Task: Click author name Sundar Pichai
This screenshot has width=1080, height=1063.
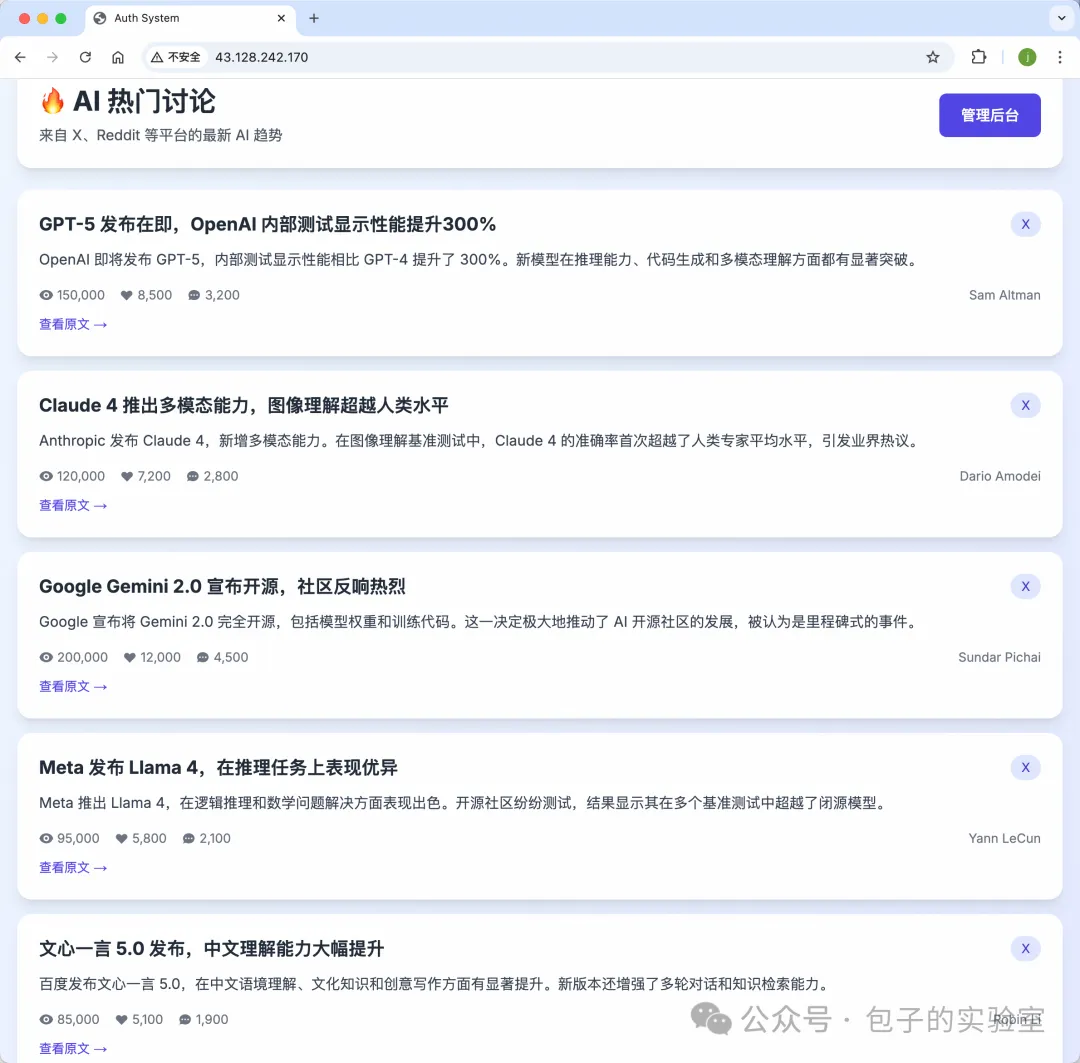Action: coord(999,658)
